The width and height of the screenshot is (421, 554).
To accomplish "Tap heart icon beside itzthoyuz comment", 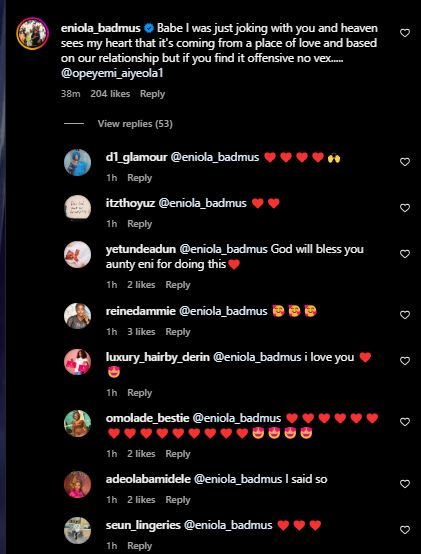I will pyautogui.click(x=405, y=208).
